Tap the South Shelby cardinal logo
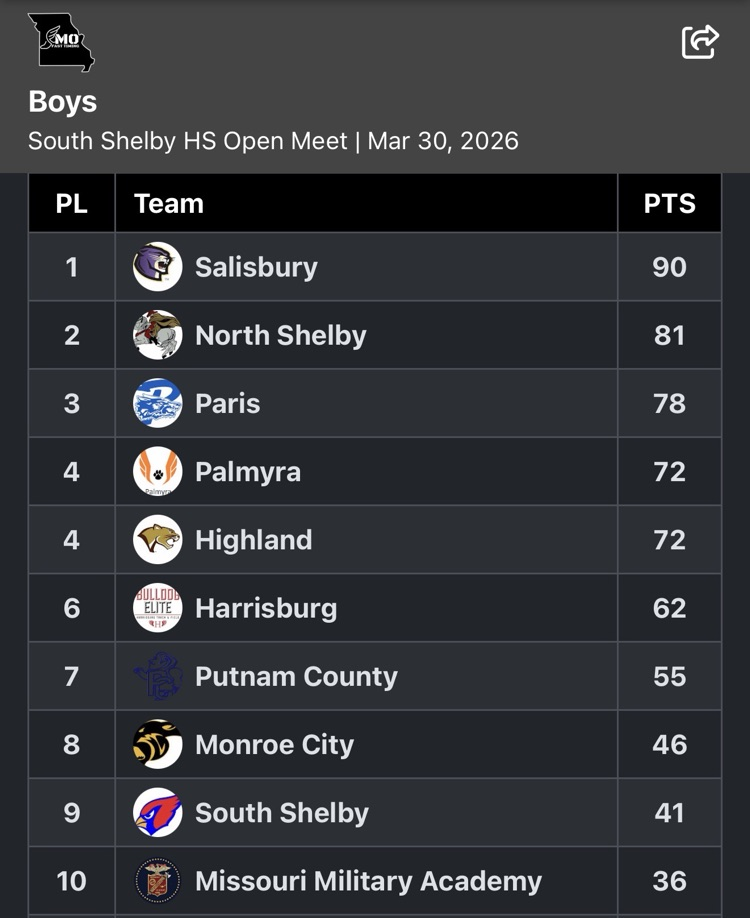Viewport: 750px width, 918px height. point(158,812)
